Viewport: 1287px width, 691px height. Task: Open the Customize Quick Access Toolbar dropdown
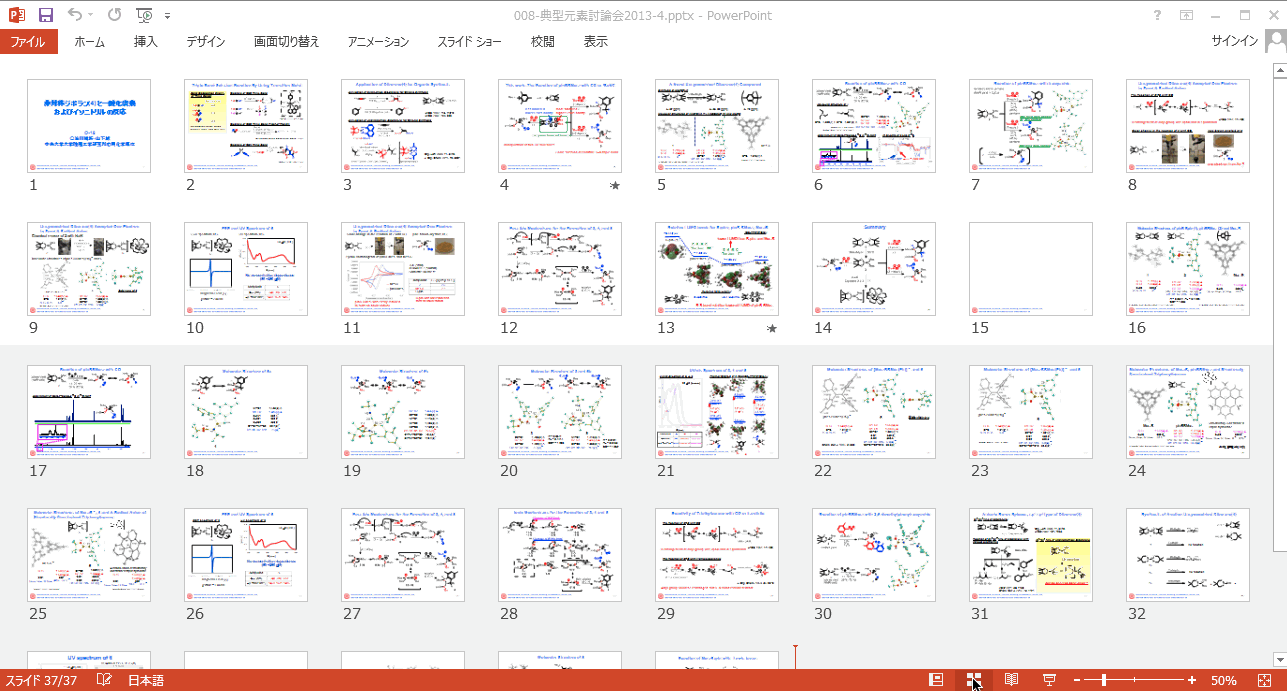pyautogui.click(x=167, y=16)
